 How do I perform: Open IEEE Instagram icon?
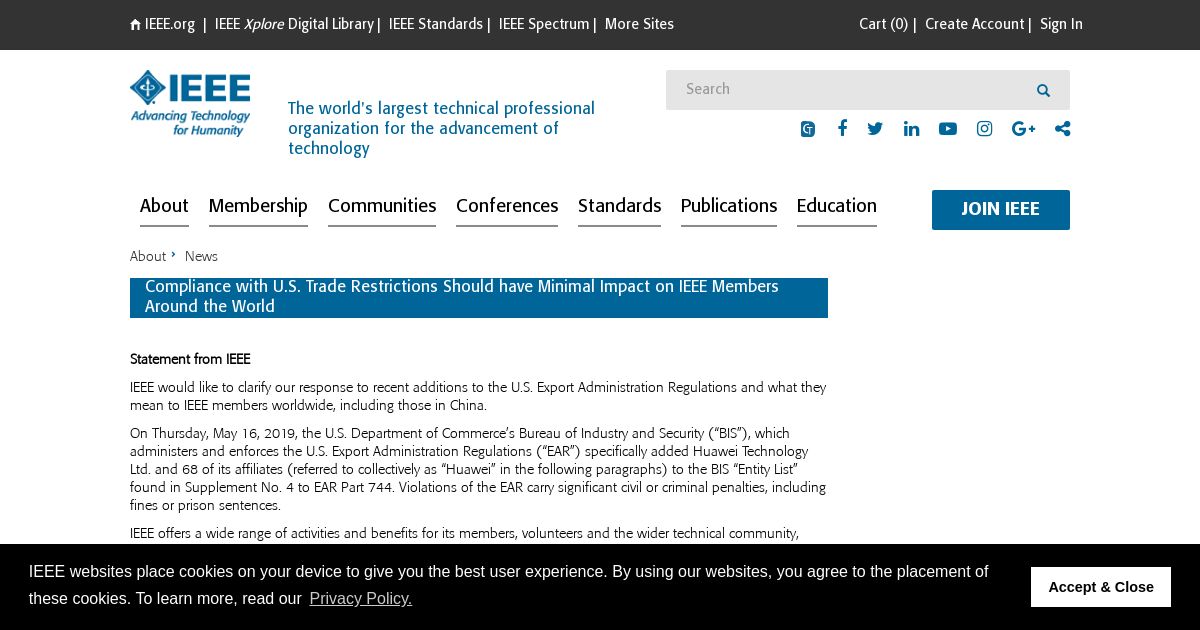(984, 129)
